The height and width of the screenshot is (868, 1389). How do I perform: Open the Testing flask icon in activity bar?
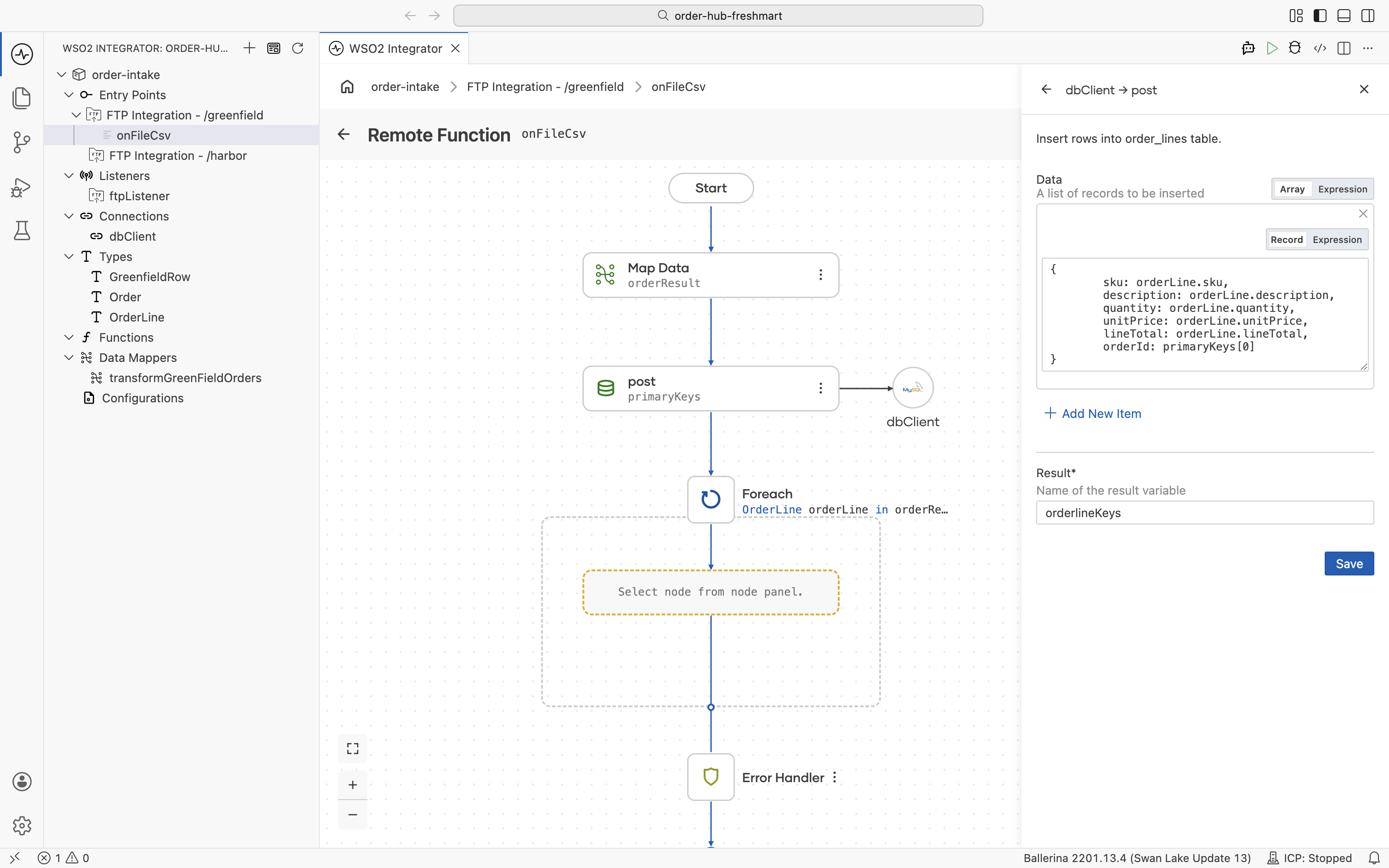point(22,230)
